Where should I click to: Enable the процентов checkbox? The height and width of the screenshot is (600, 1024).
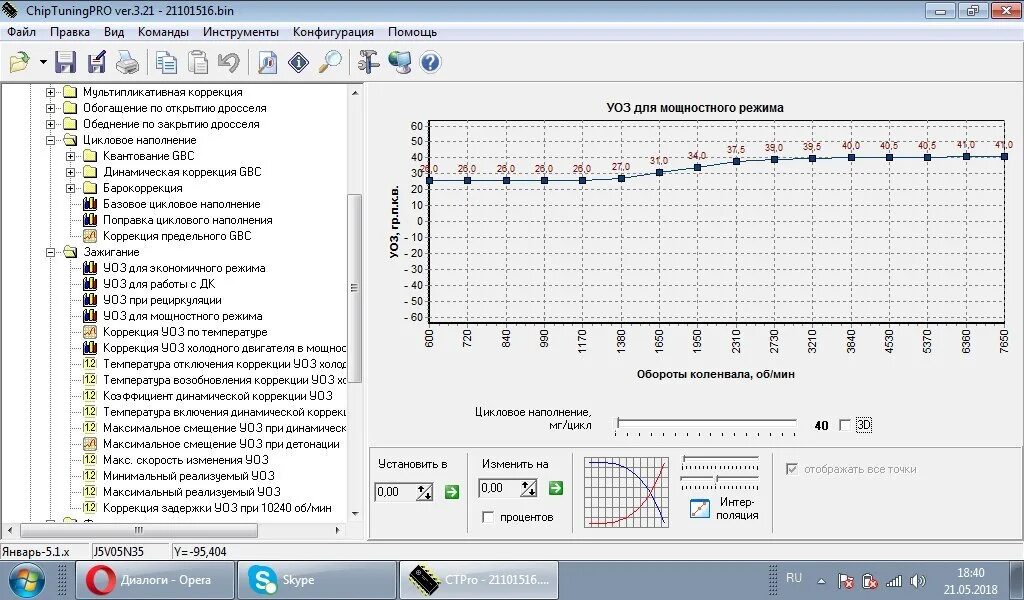click(488, 517)
